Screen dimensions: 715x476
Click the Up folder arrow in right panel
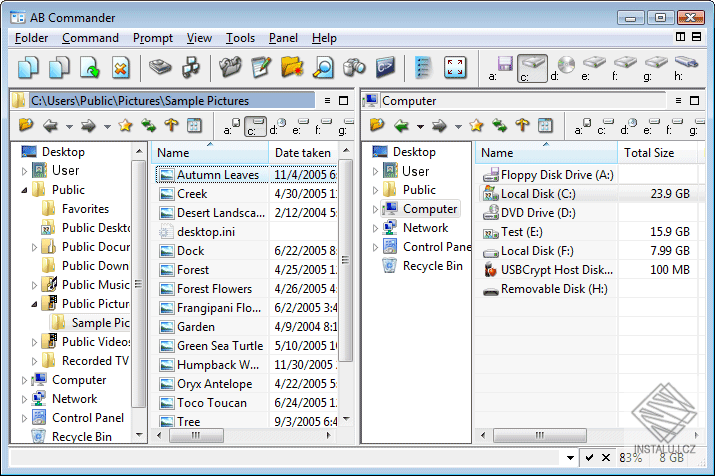tap(523, 125)
